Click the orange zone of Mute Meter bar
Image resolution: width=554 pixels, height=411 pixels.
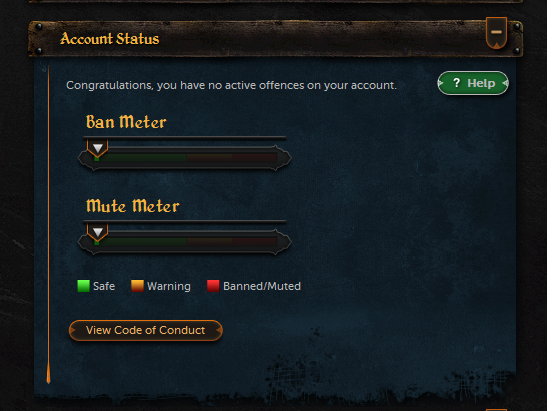click(209, 242)
